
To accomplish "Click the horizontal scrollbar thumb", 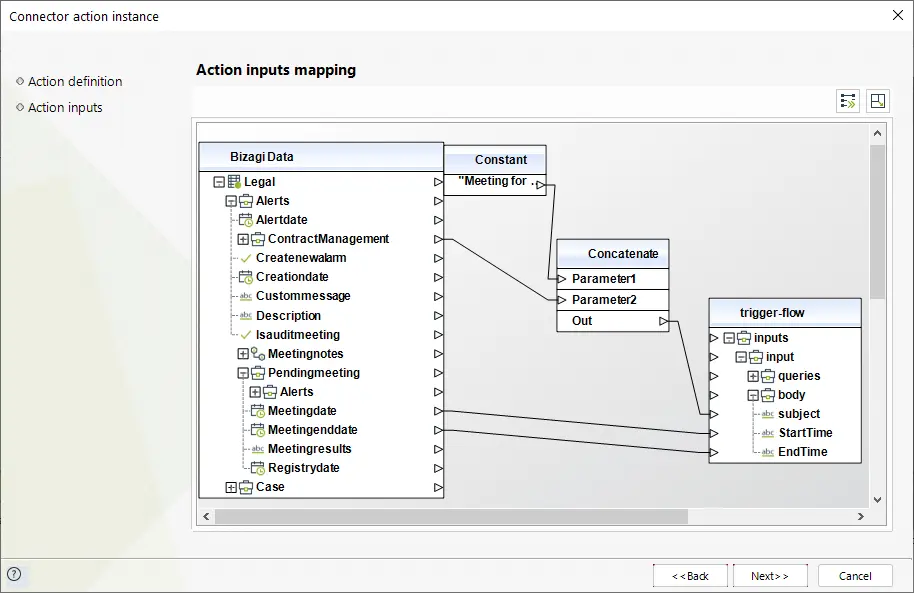I will tap(451, 517).
